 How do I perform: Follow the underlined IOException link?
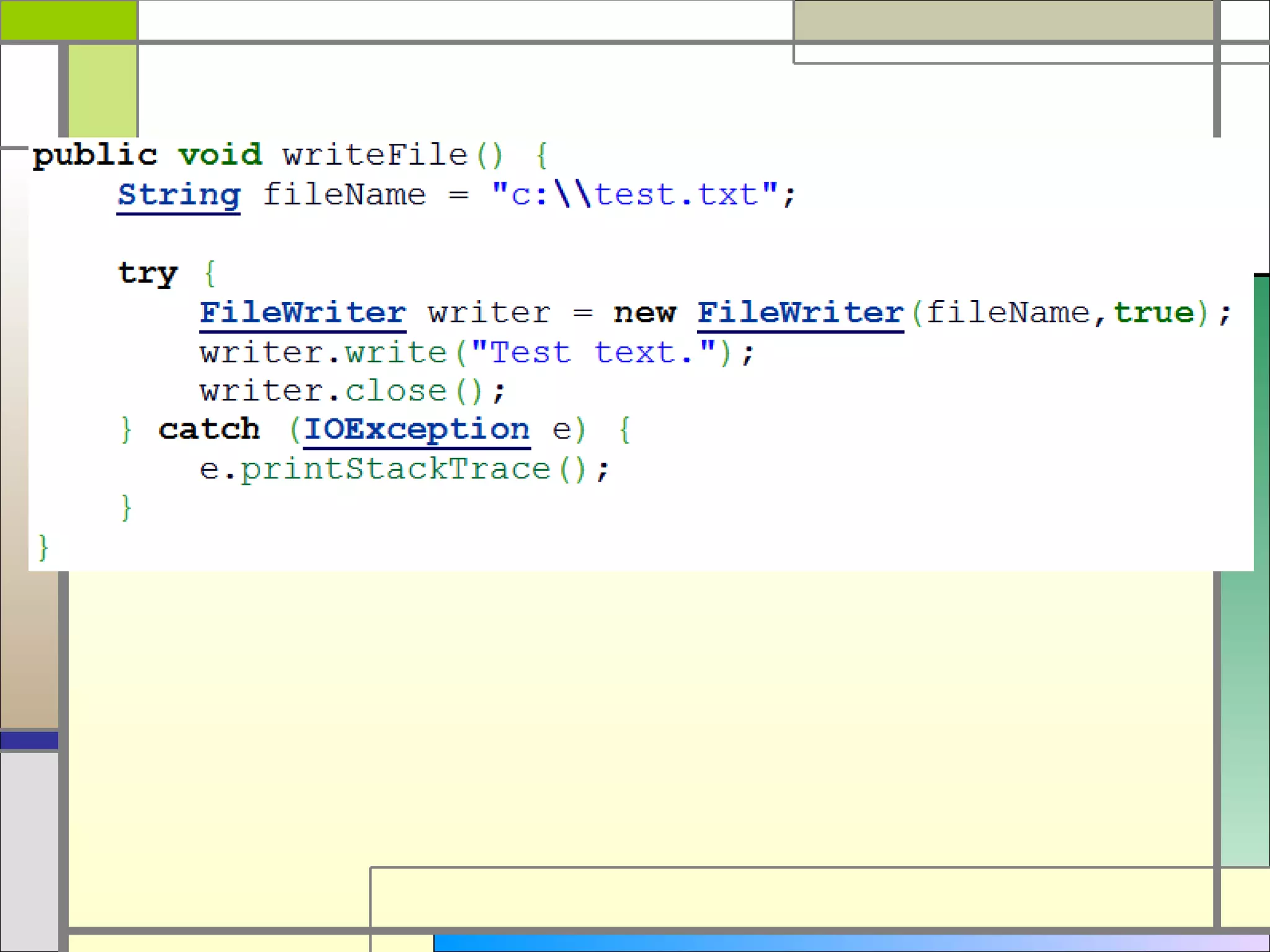point(416,430)
